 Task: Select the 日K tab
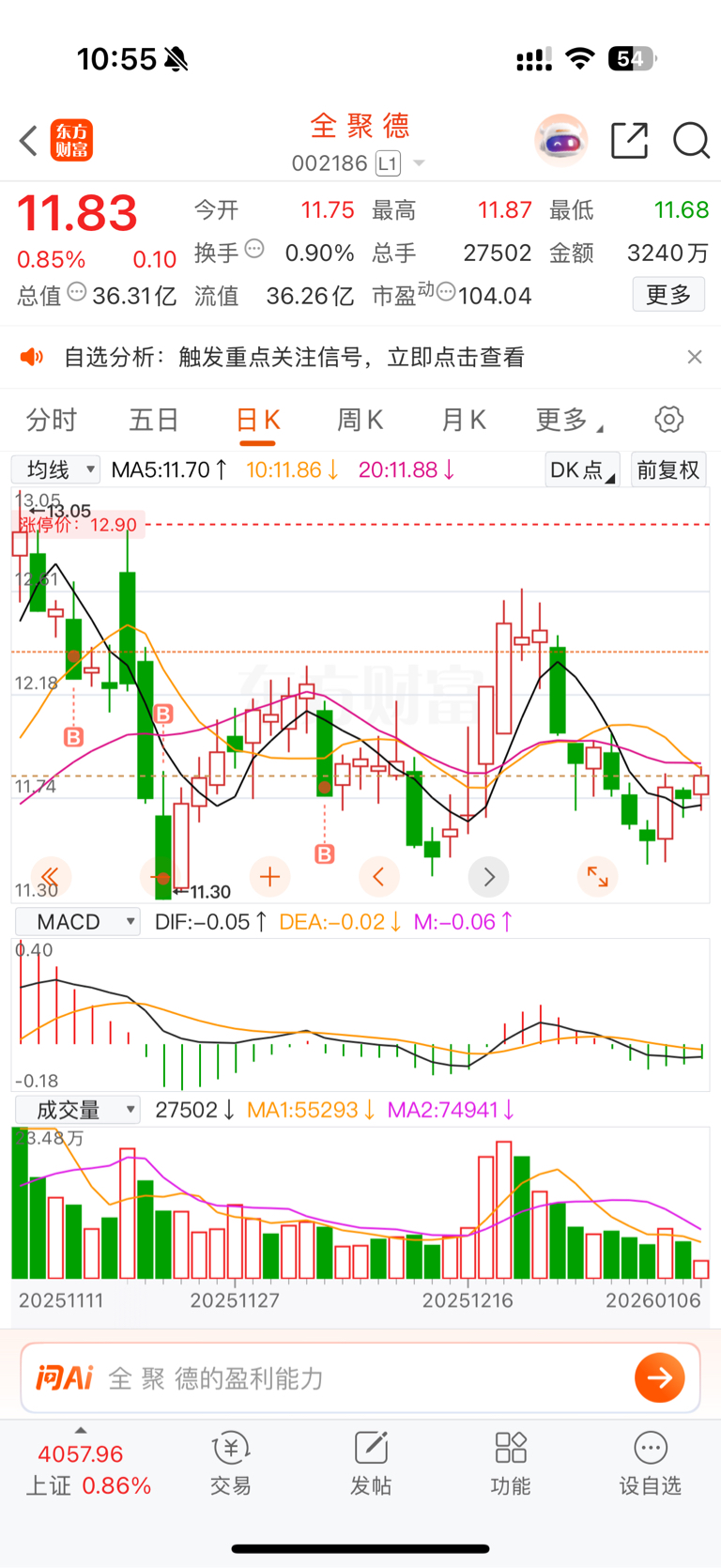pos(257,420)
